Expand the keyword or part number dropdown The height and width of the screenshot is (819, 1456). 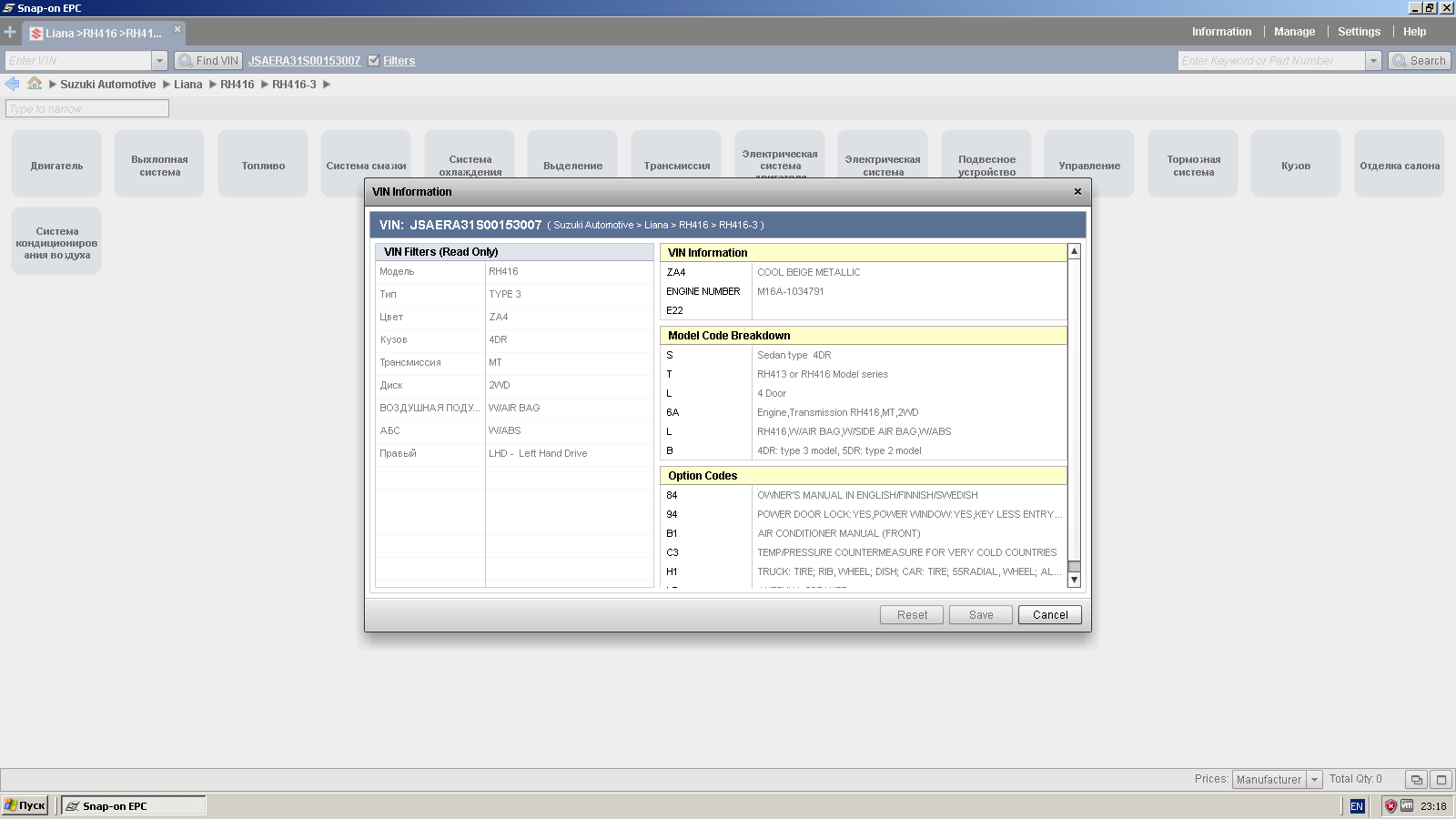(x=1373, y=60)
